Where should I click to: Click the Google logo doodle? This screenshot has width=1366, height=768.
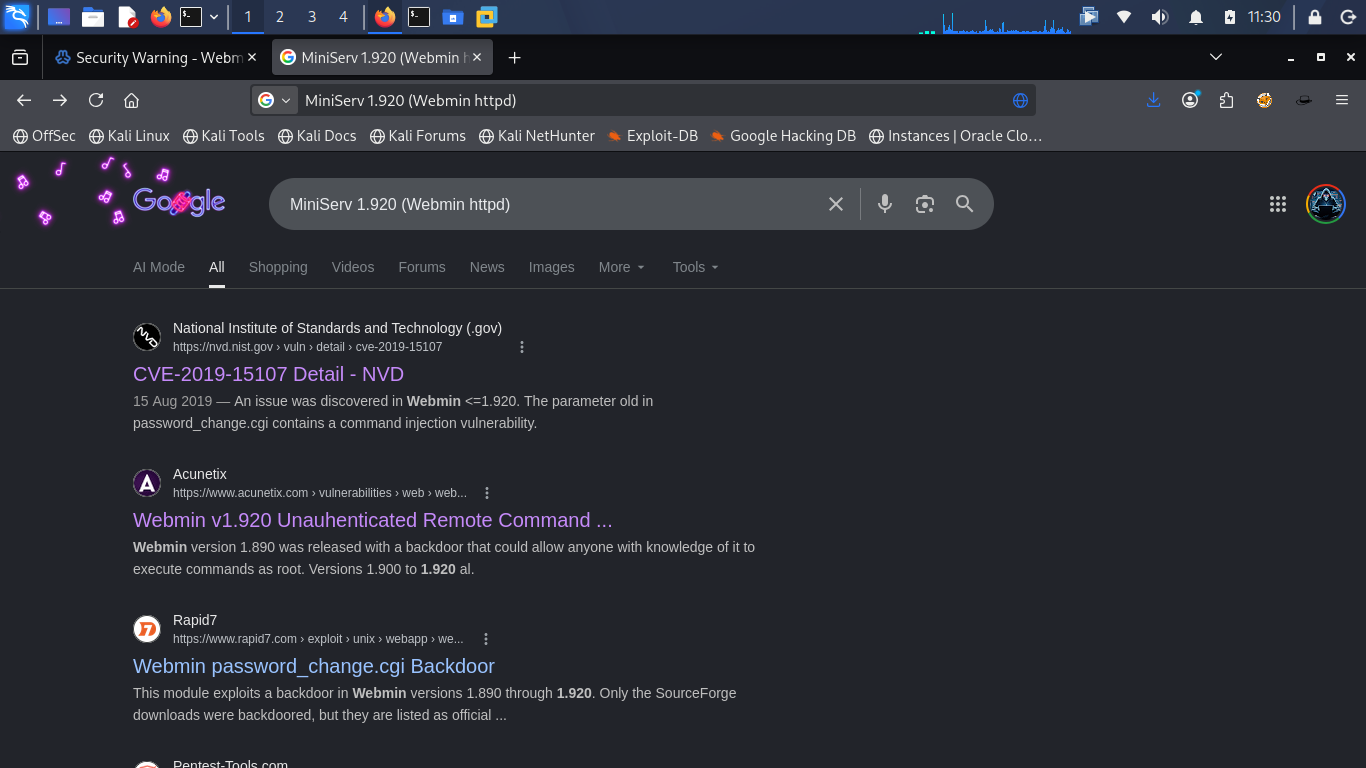coord(179,202)
